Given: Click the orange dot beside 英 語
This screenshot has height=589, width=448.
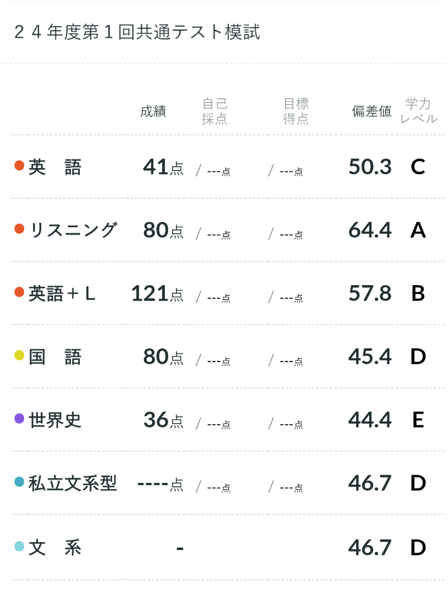Looking at the screenshot, I should pyautogui.click(x=19, y=165).
